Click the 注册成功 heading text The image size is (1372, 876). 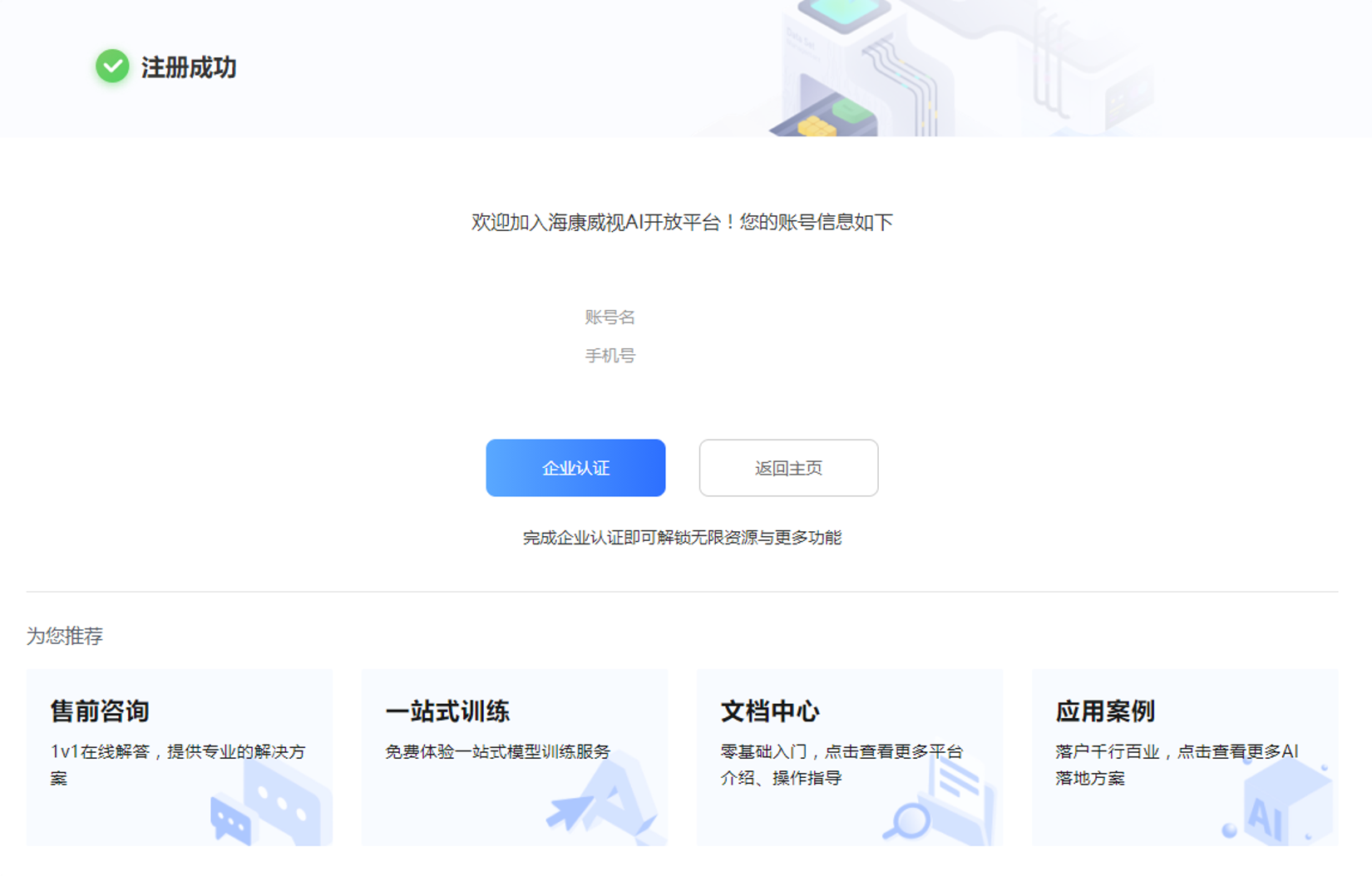pyautogui.click(x=189, y=67)
